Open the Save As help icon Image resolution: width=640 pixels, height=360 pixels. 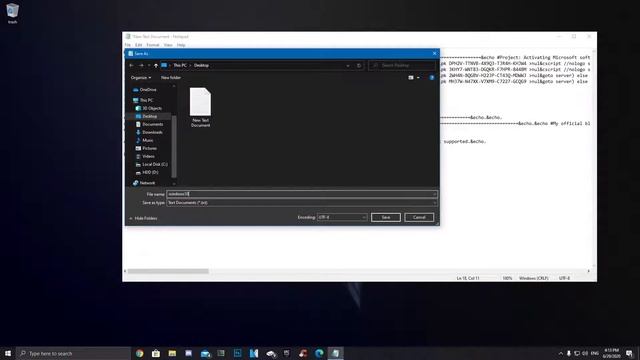pyautogui.click(x=431, y=78)
